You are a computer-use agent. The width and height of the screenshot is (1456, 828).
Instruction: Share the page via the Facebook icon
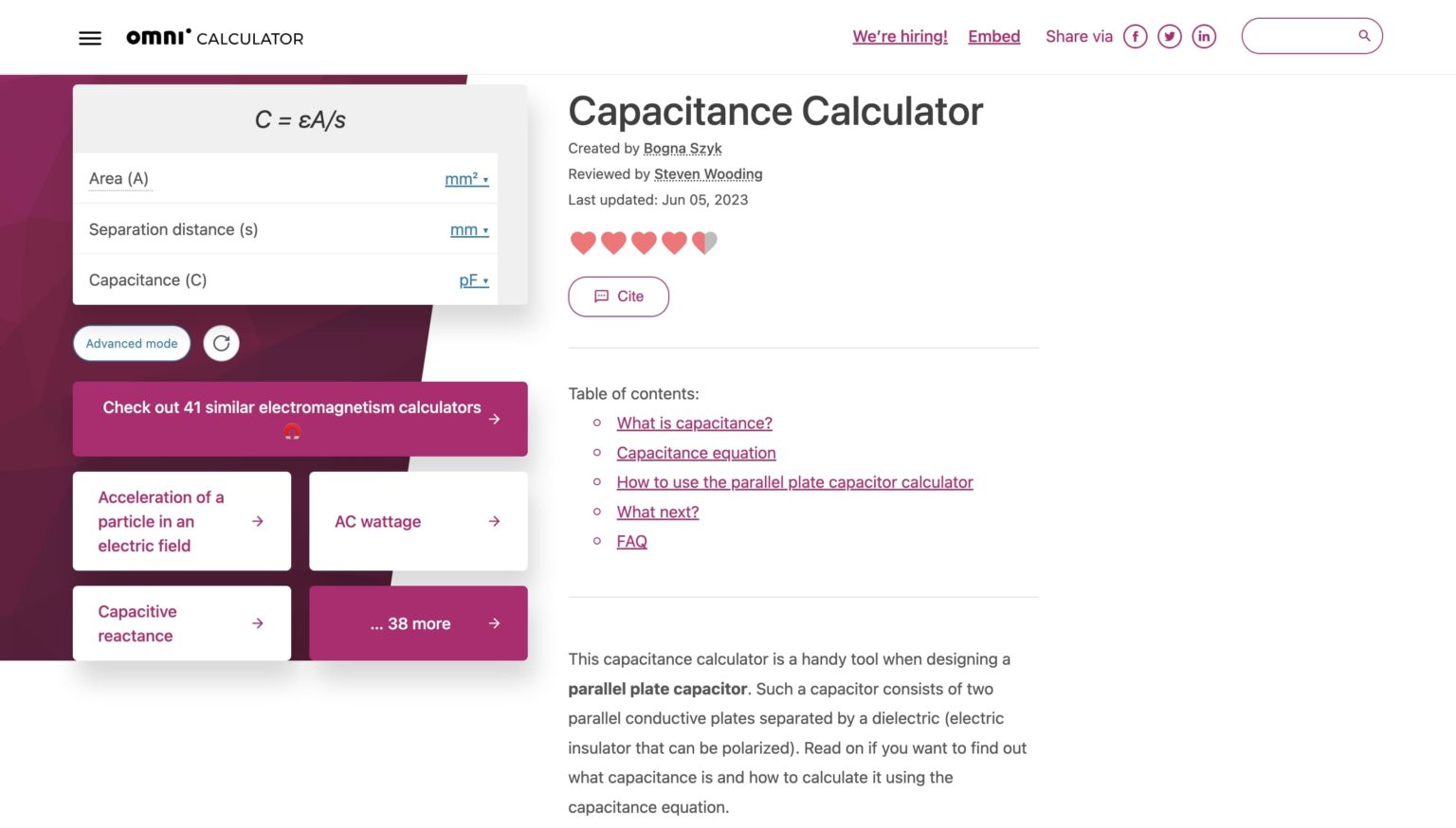pyautogui.click(x=1135, y=36)
